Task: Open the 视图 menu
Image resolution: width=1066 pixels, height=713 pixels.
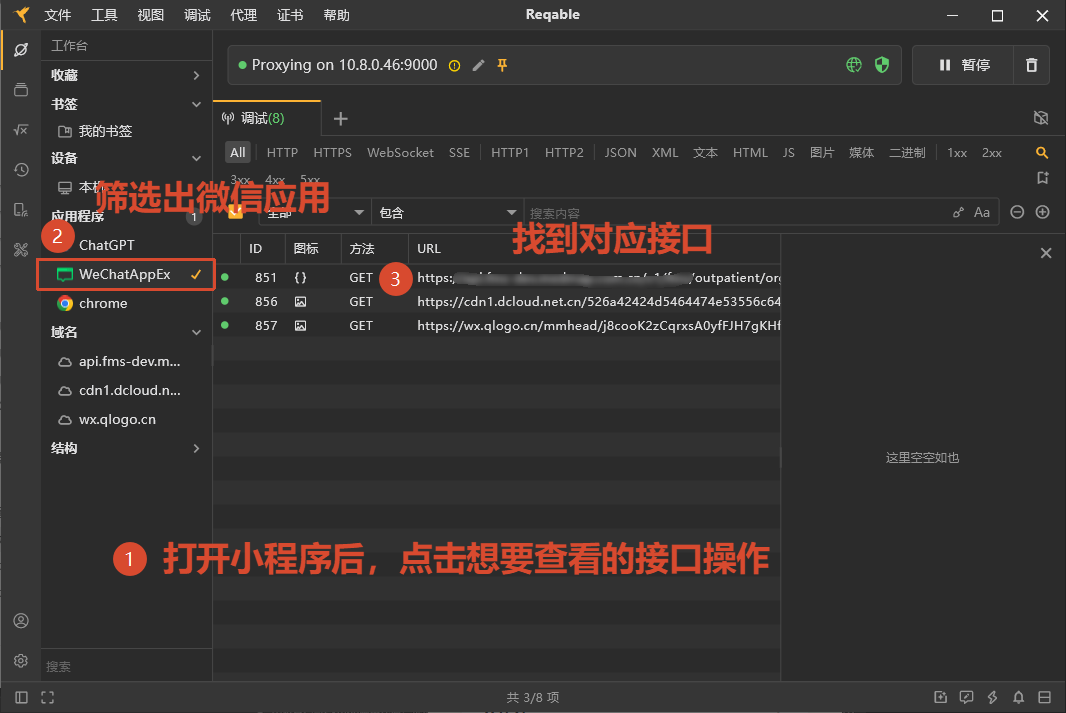Action: [150, 15]
